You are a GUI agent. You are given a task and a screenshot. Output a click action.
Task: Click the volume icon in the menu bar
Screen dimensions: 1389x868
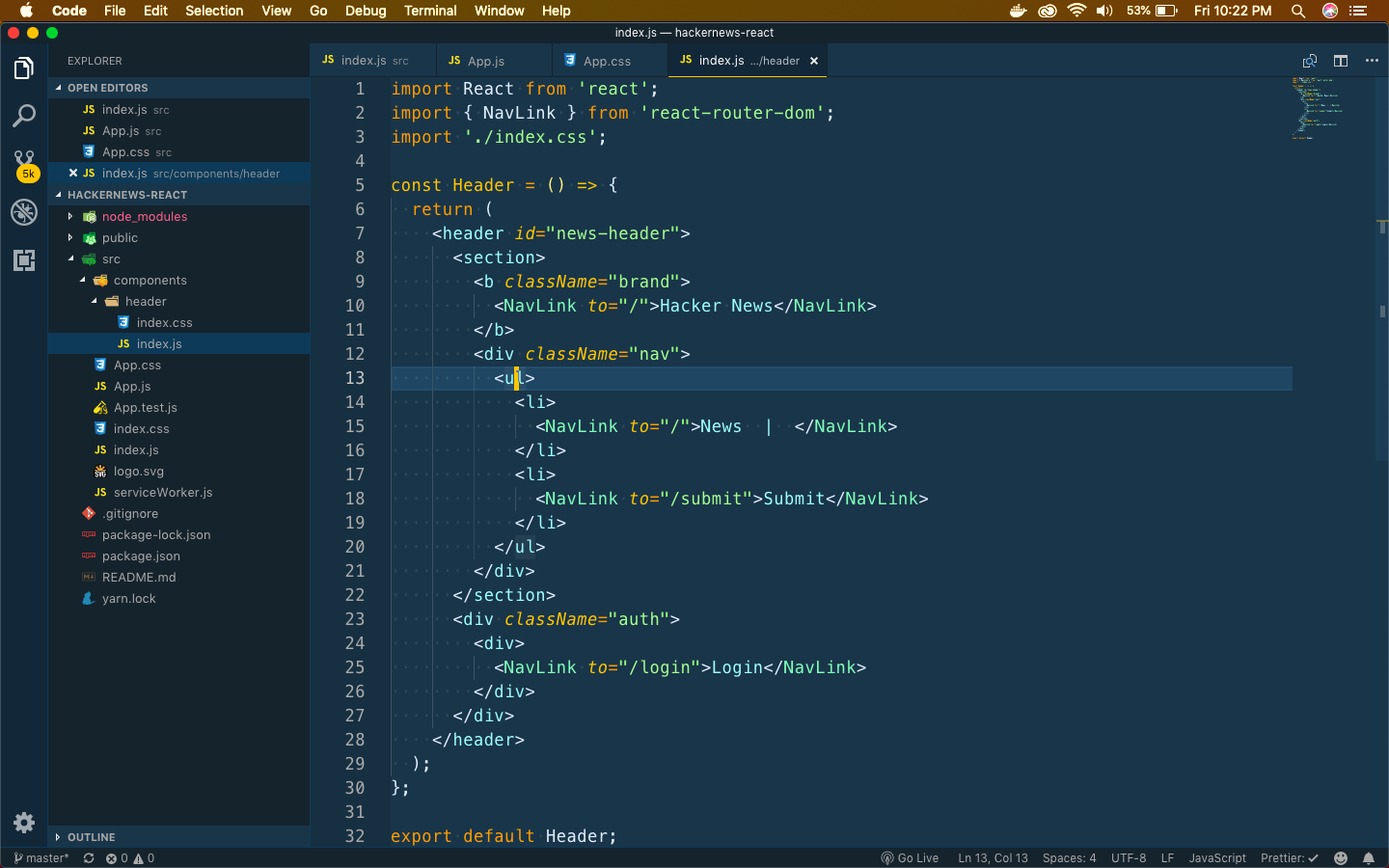tap(1104, 11)
